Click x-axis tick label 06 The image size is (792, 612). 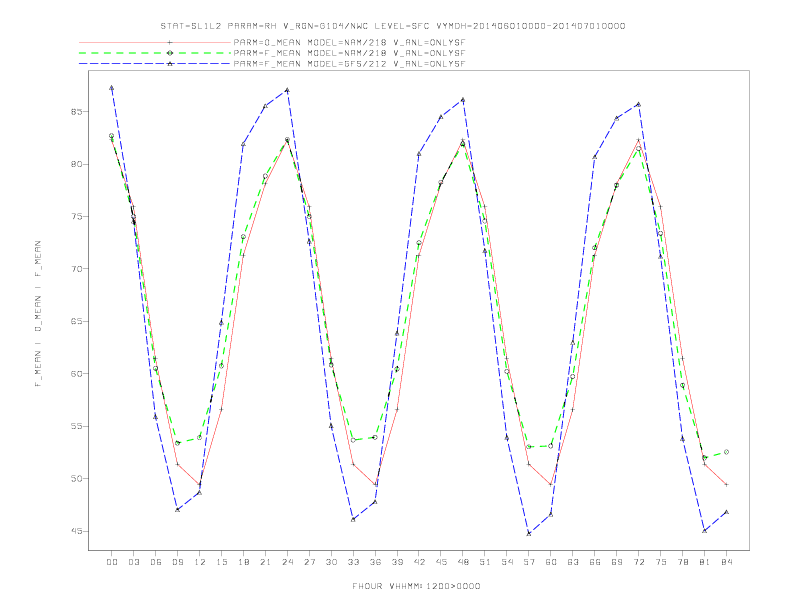(x=156, y=562)
